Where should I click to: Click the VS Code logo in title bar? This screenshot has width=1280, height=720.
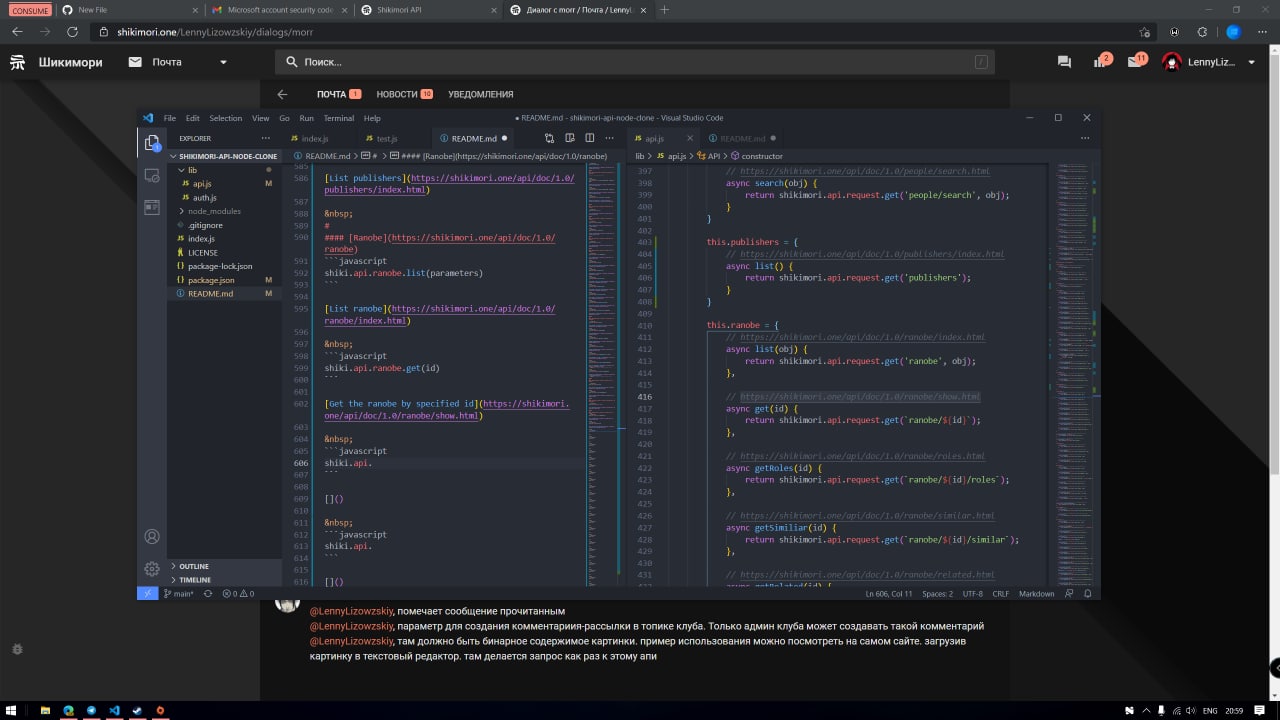pyautogui.click(x=148, y=118)
